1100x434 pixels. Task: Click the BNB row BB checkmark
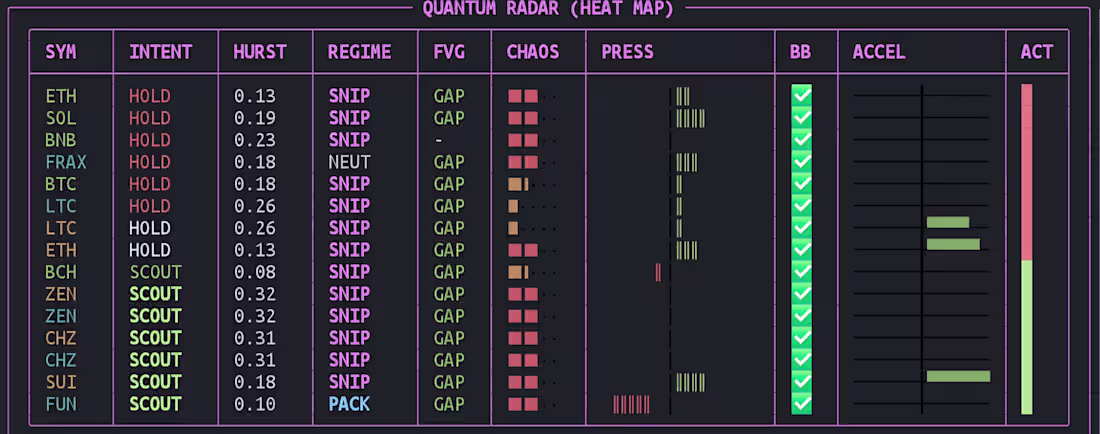click(802, 140)
